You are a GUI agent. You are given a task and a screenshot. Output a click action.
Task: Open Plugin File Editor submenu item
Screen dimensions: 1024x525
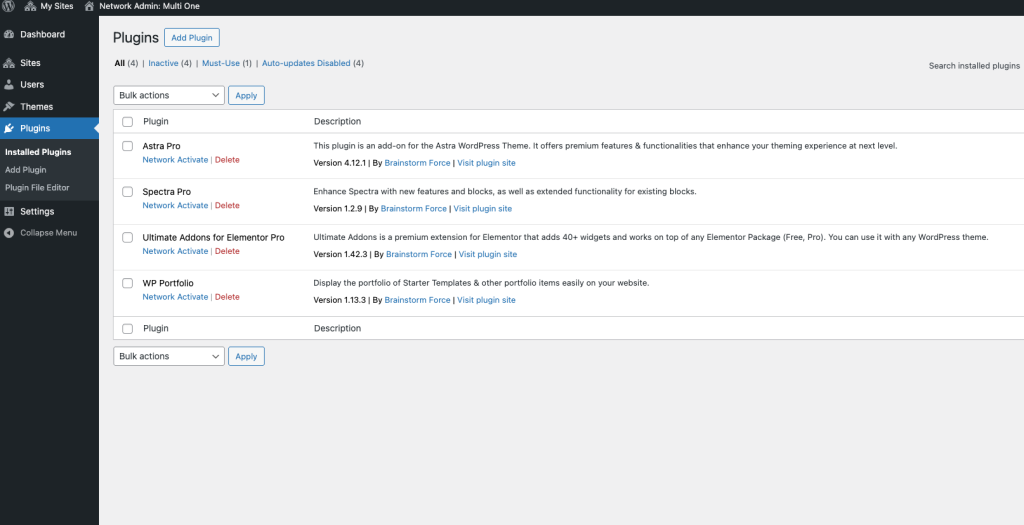[x=37, y=187]
